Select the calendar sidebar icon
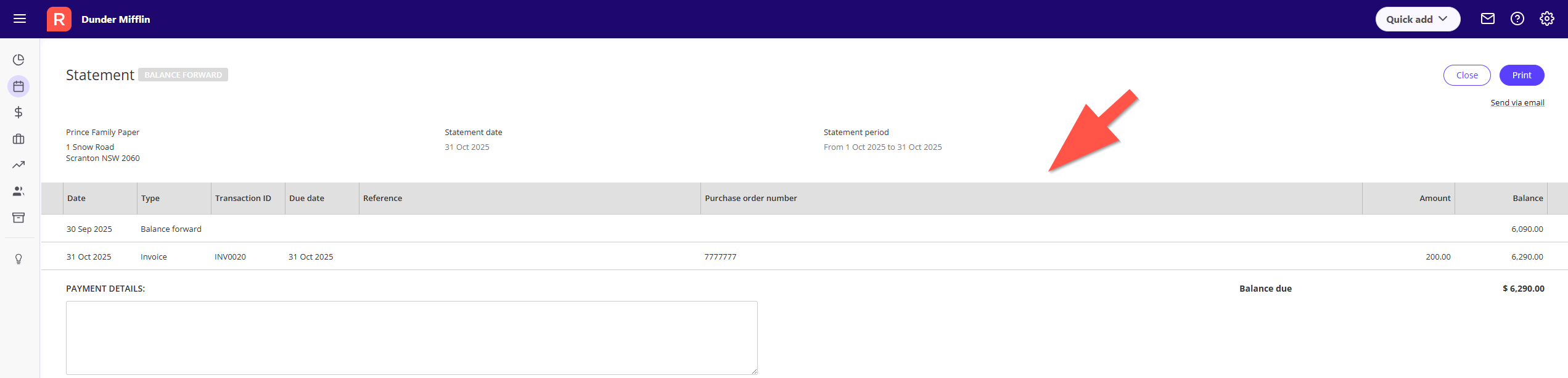The image size is (1568, 378). point(18,86)
